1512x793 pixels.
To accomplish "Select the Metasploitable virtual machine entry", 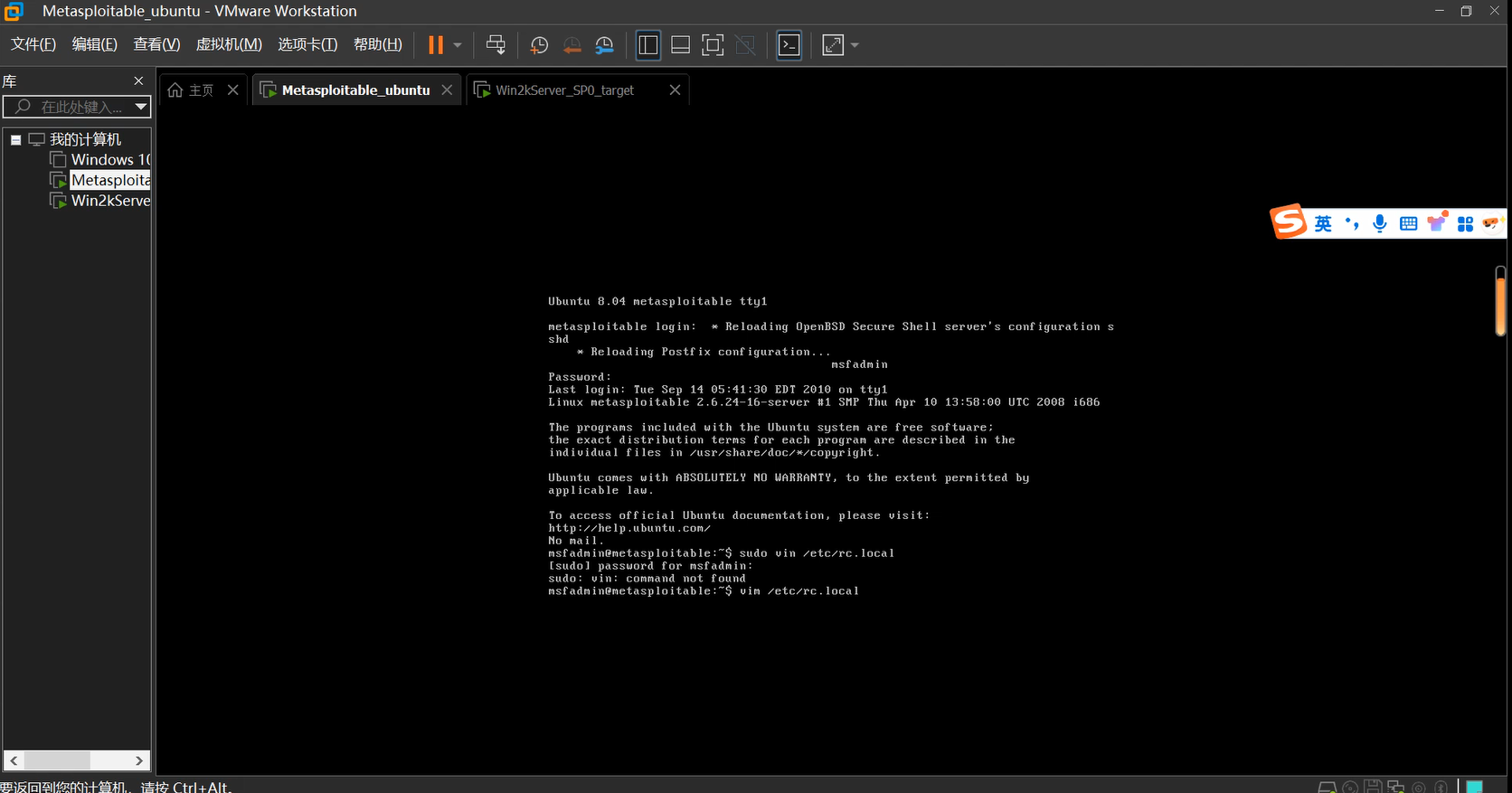I will [100, 180].
